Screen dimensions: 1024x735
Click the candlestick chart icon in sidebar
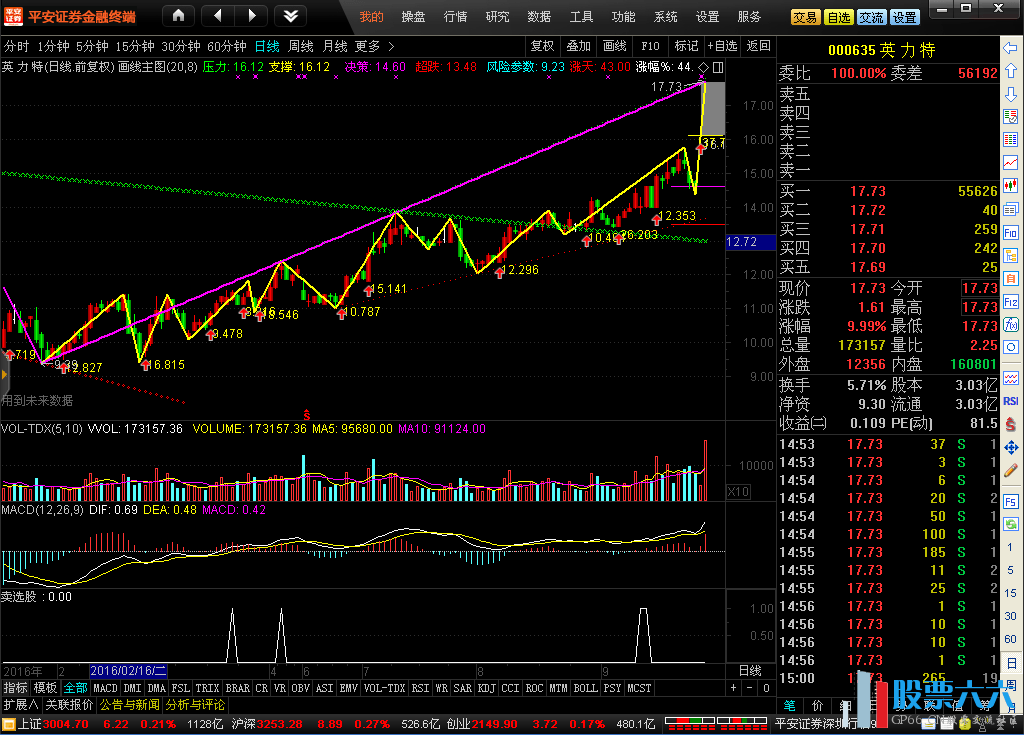tap(1010, 186)
